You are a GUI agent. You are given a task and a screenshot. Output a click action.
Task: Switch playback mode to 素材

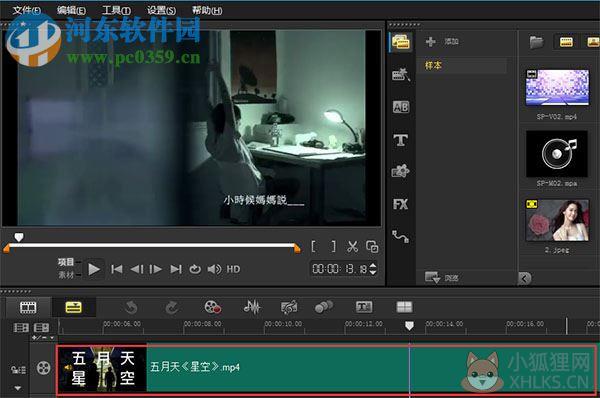(x=66, y=275)
